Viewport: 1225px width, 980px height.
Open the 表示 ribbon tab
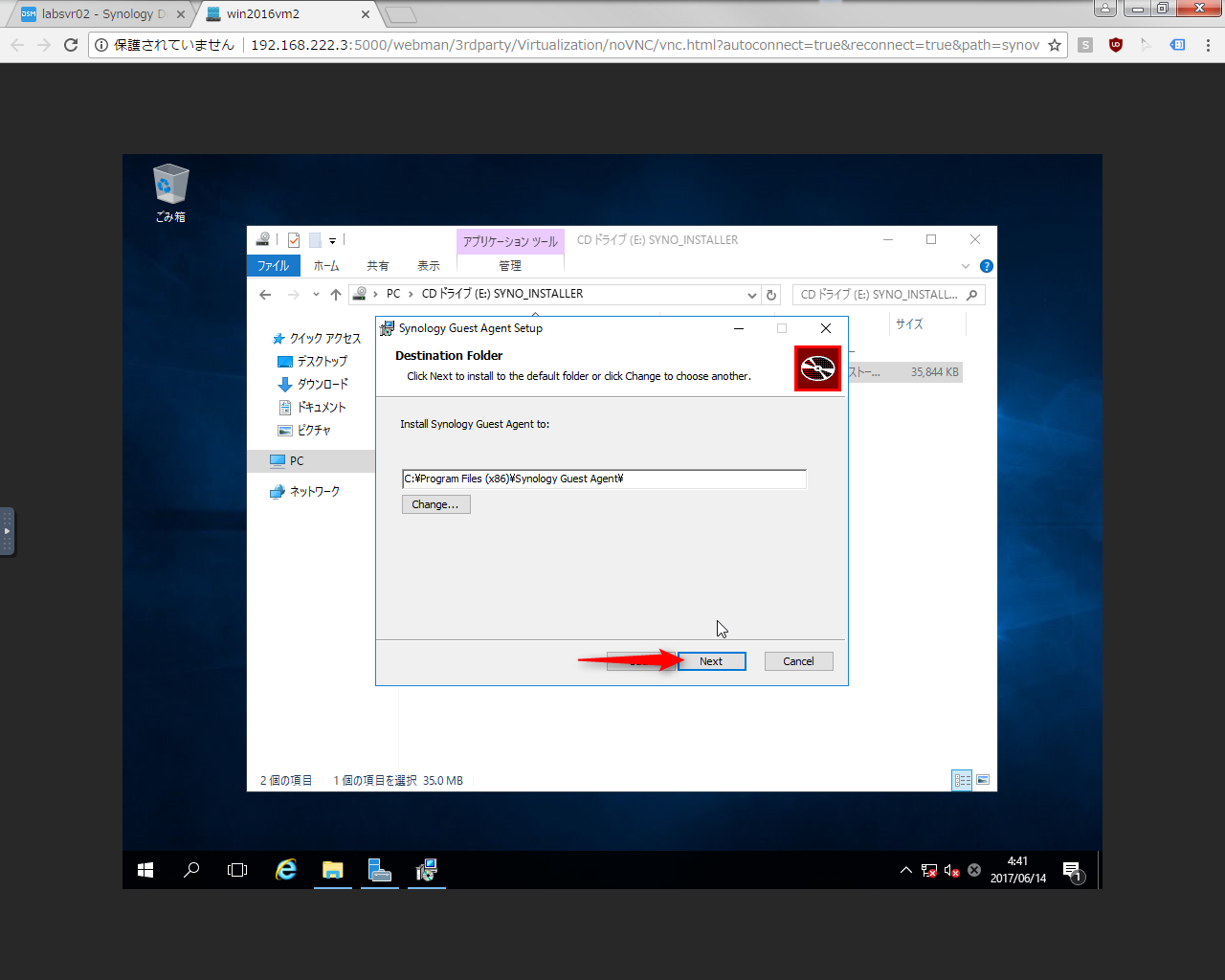pos(429,266)
